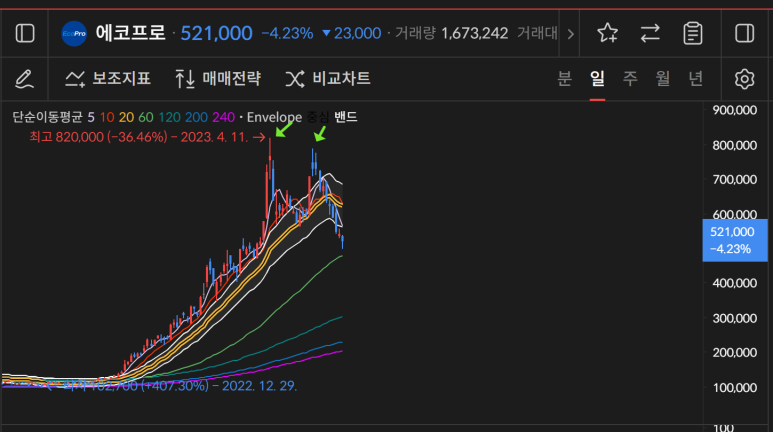The width and height of the screenshot is (773, 432).
Task: Click the EcoPro company logo
Action: pyautogui.click(x=74, y=34)
